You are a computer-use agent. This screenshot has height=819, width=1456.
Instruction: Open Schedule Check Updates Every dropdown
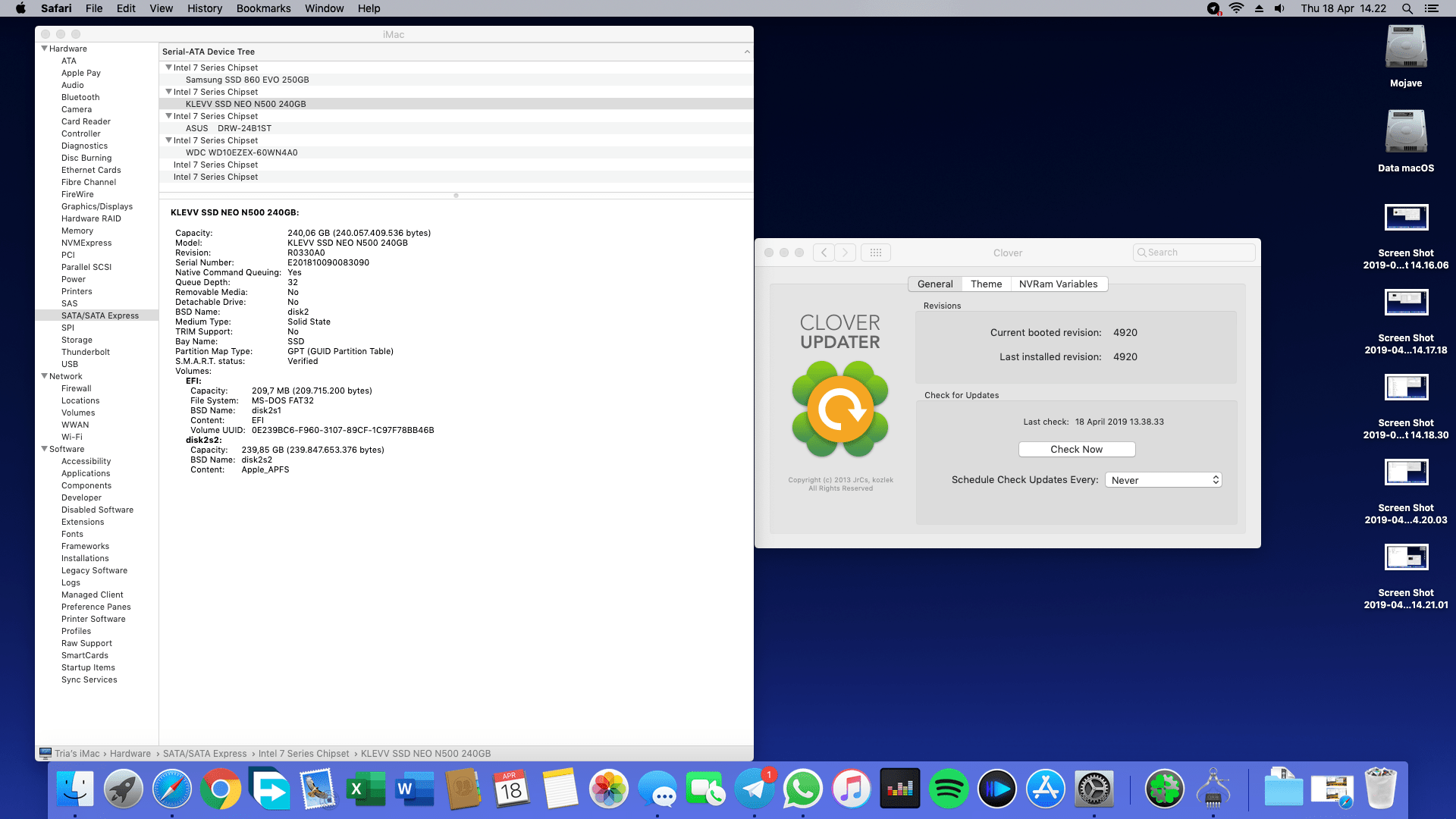(1163, 480)
